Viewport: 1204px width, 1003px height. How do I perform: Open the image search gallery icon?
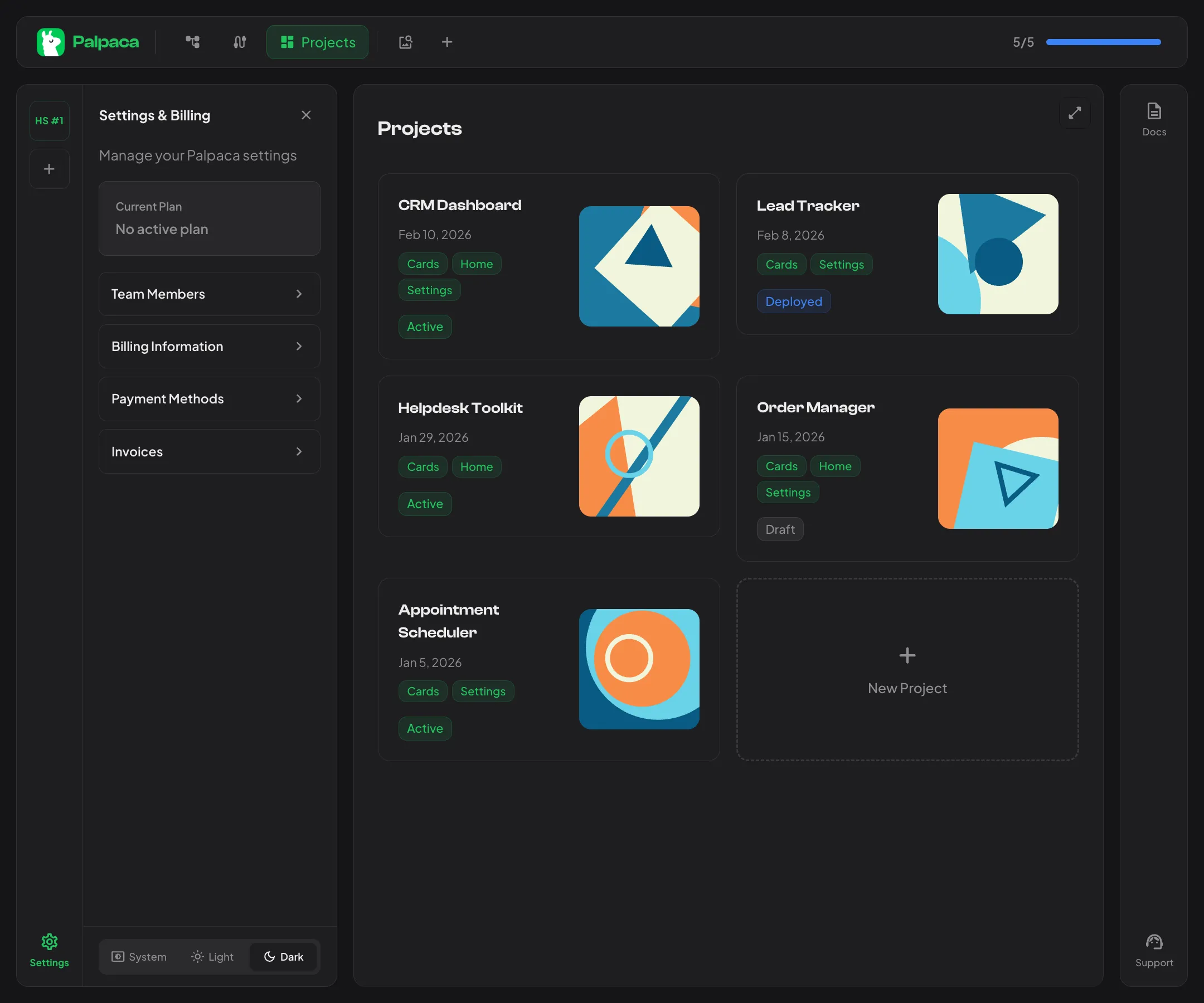(x=405, y=42)
